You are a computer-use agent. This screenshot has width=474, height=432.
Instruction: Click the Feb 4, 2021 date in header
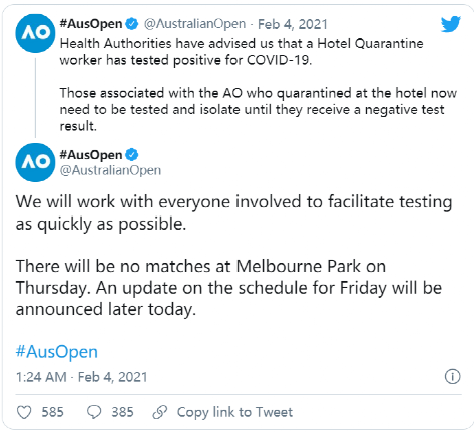point(293,24)
